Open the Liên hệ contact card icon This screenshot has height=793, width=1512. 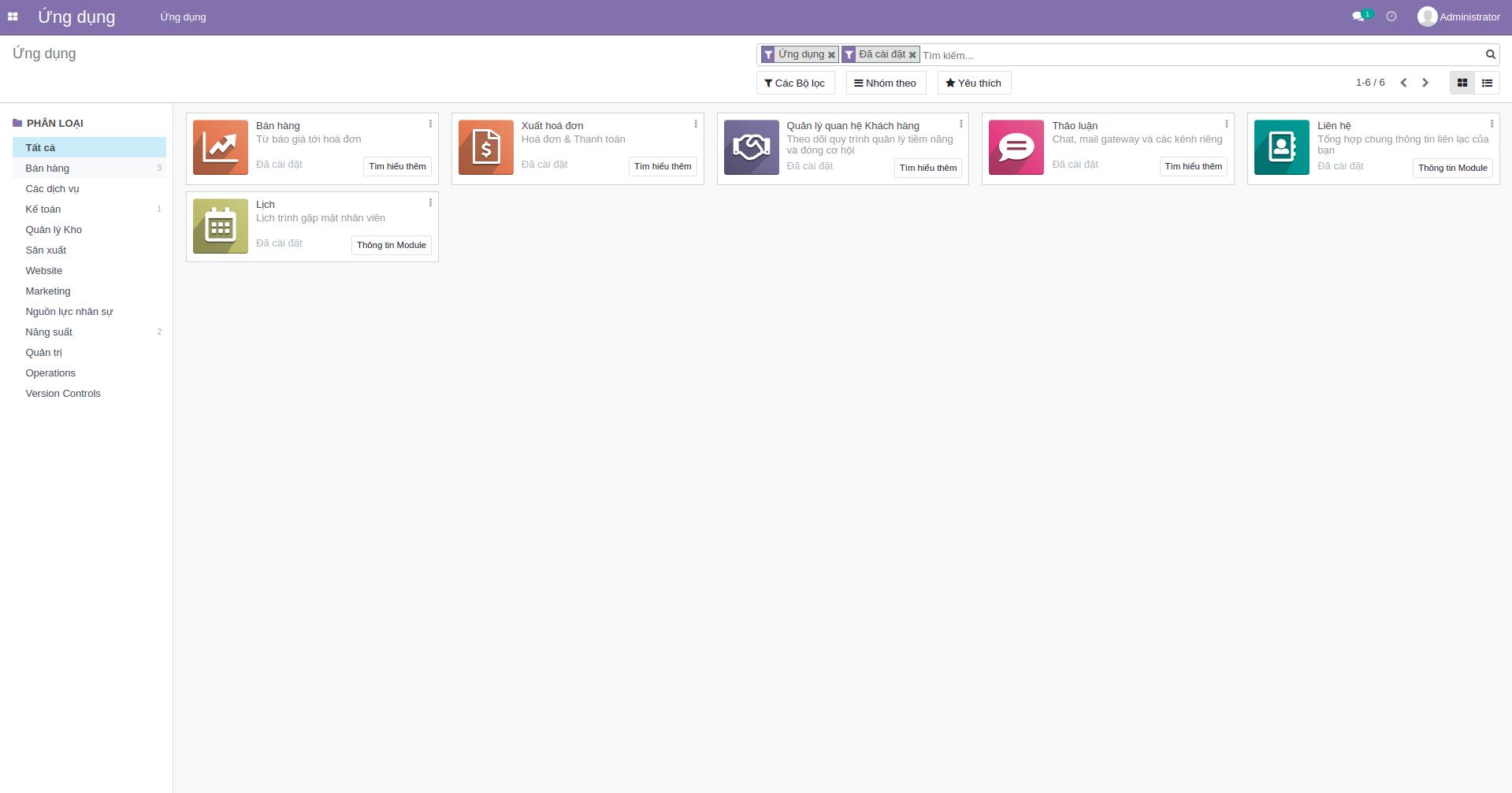pos(1281,147)
